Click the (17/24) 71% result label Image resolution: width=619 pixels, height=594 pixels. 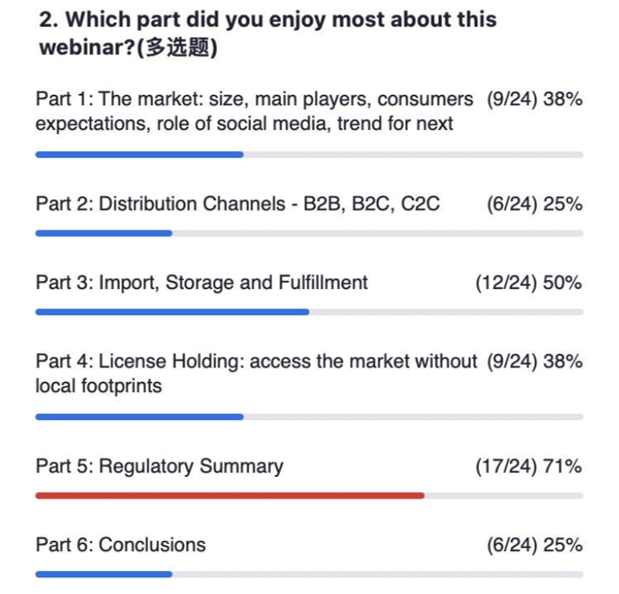529,466
